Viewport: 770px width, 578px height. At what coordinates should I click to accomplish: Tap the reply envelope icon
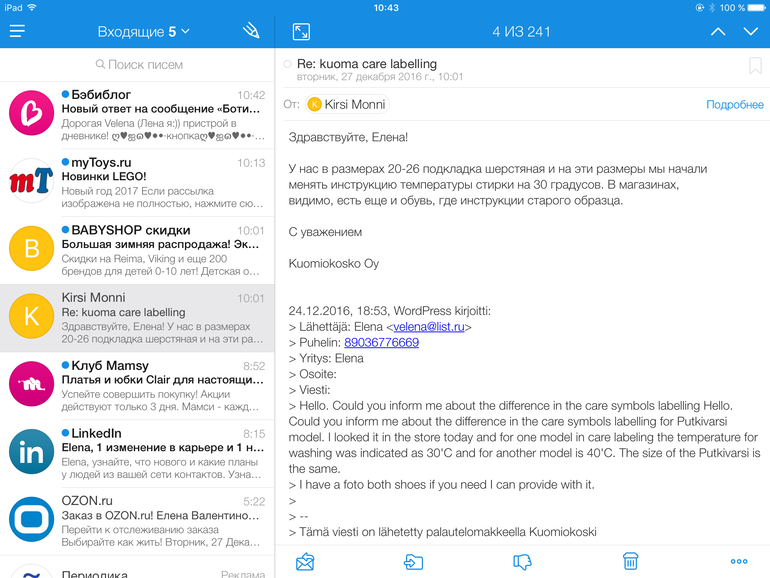[305, 562]
